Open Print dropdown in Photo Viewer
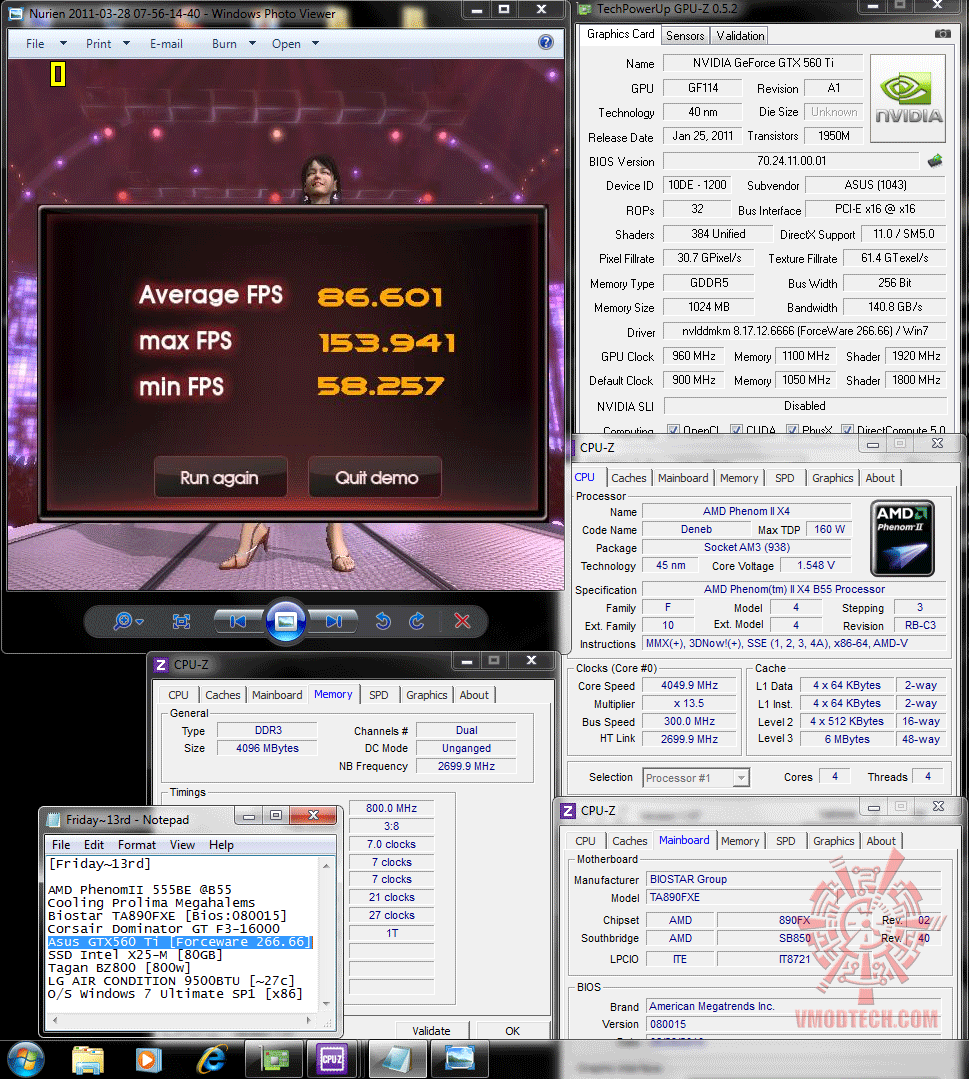 click(126, 43)
